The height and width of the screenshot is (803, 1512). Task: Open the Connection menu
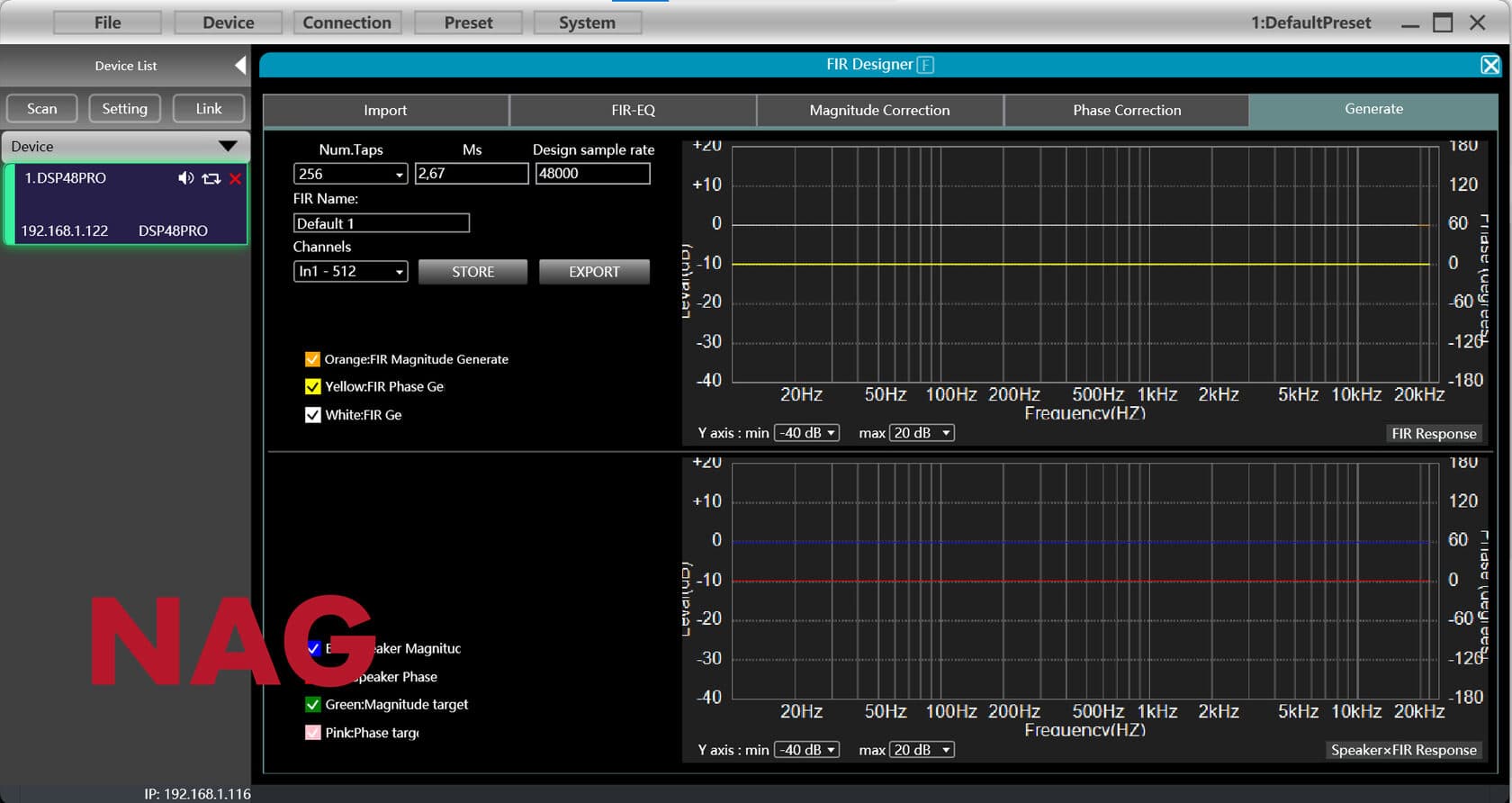346,23
